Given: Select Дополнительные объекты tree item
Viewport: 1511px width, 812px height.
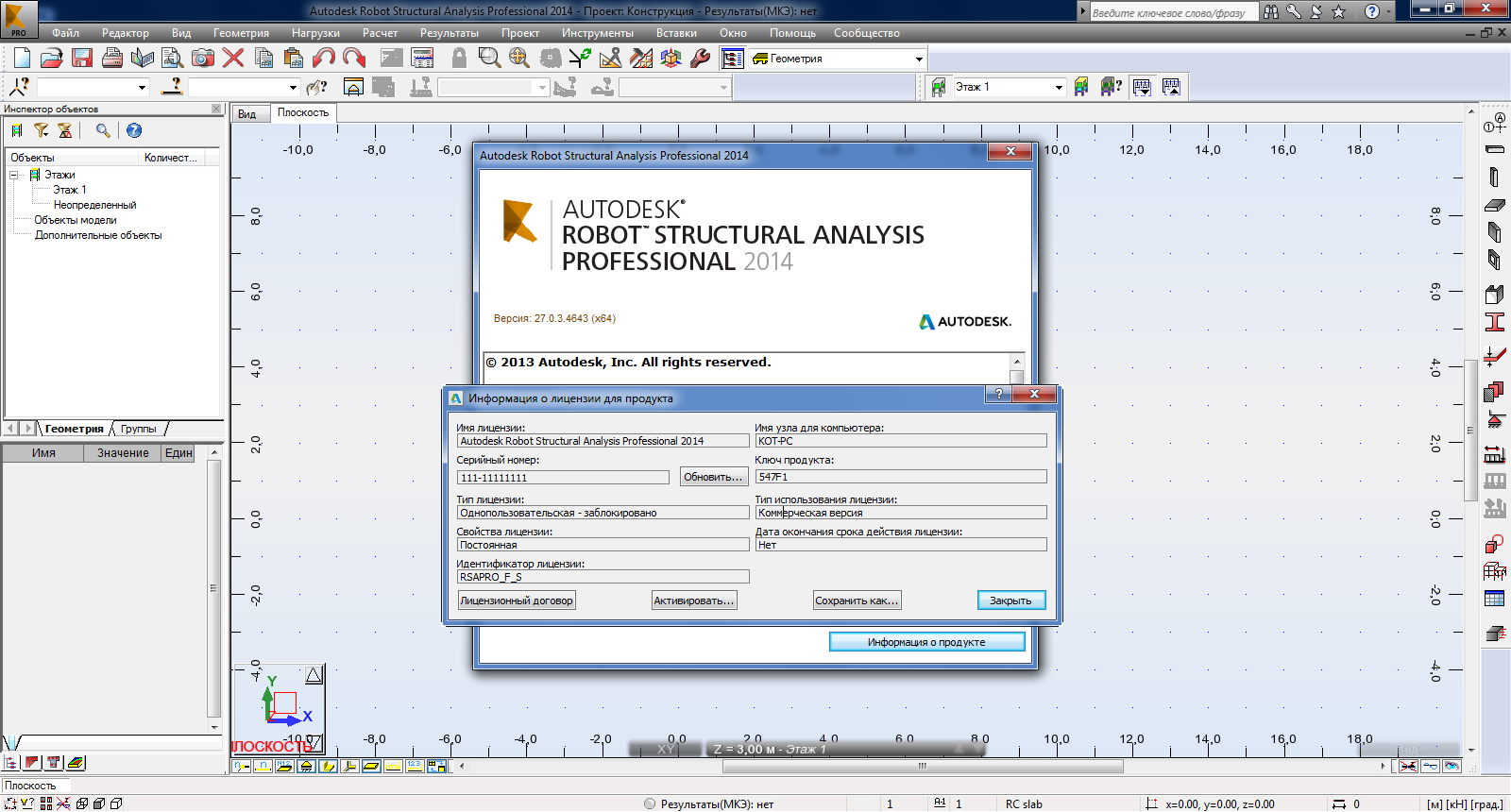Looking at the screenshot, I should pos(98,235).
